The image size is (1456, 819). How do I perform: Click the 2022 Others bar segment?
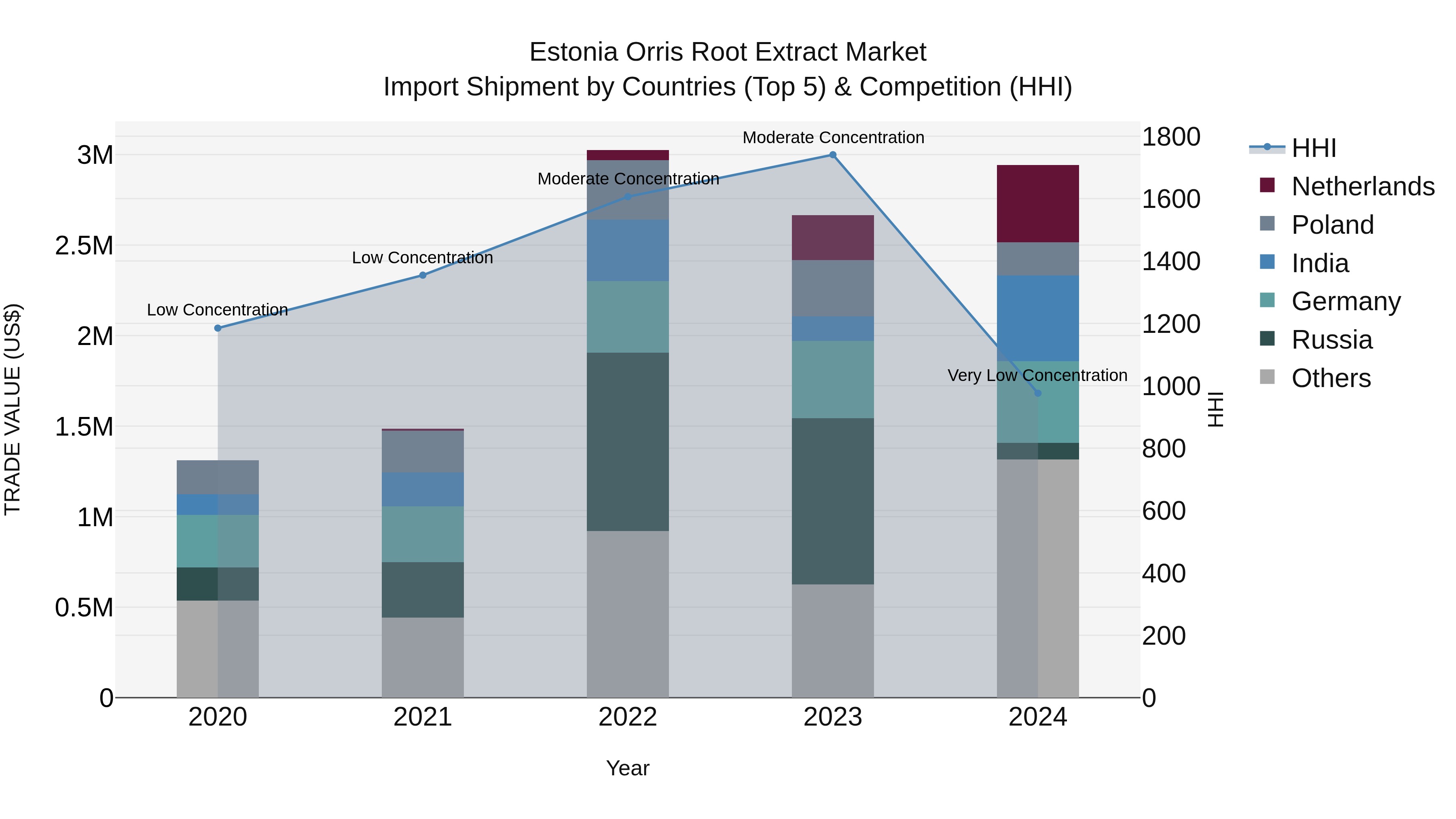pos(628,614)
